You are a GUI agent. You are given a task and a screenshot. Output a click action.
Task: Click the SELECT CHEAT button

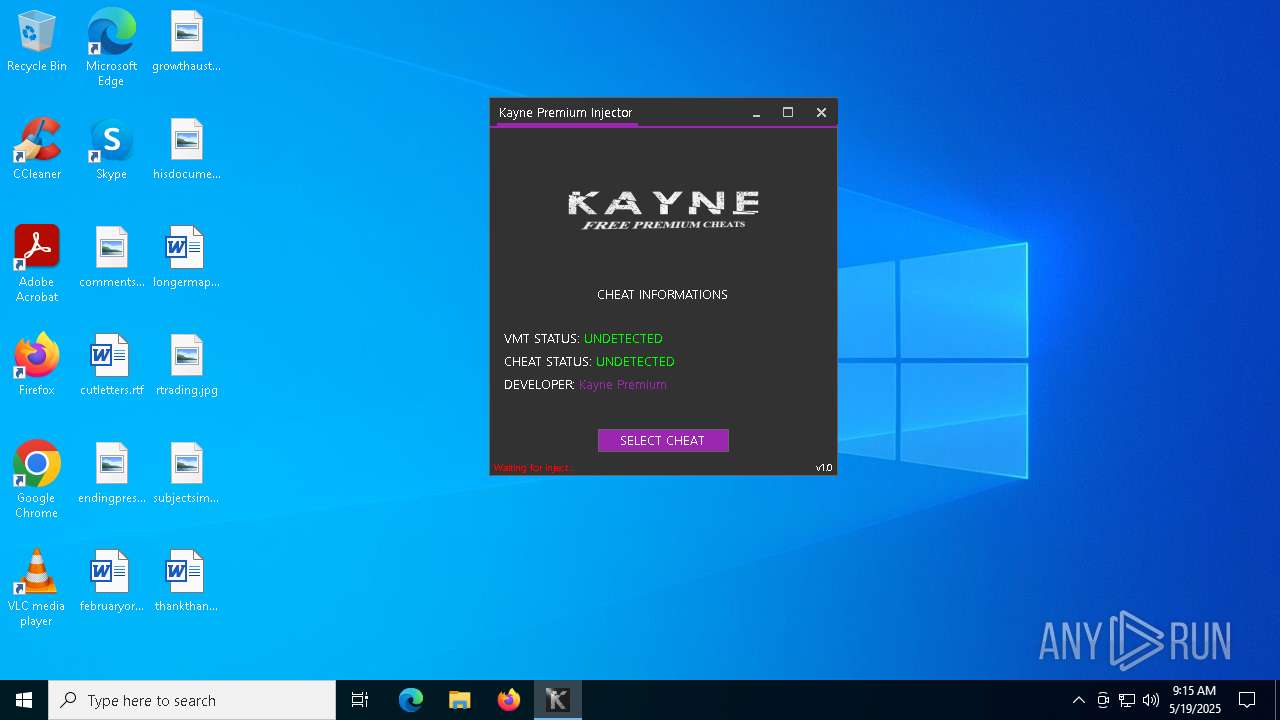pyautogui.click(x=663, y=440)
